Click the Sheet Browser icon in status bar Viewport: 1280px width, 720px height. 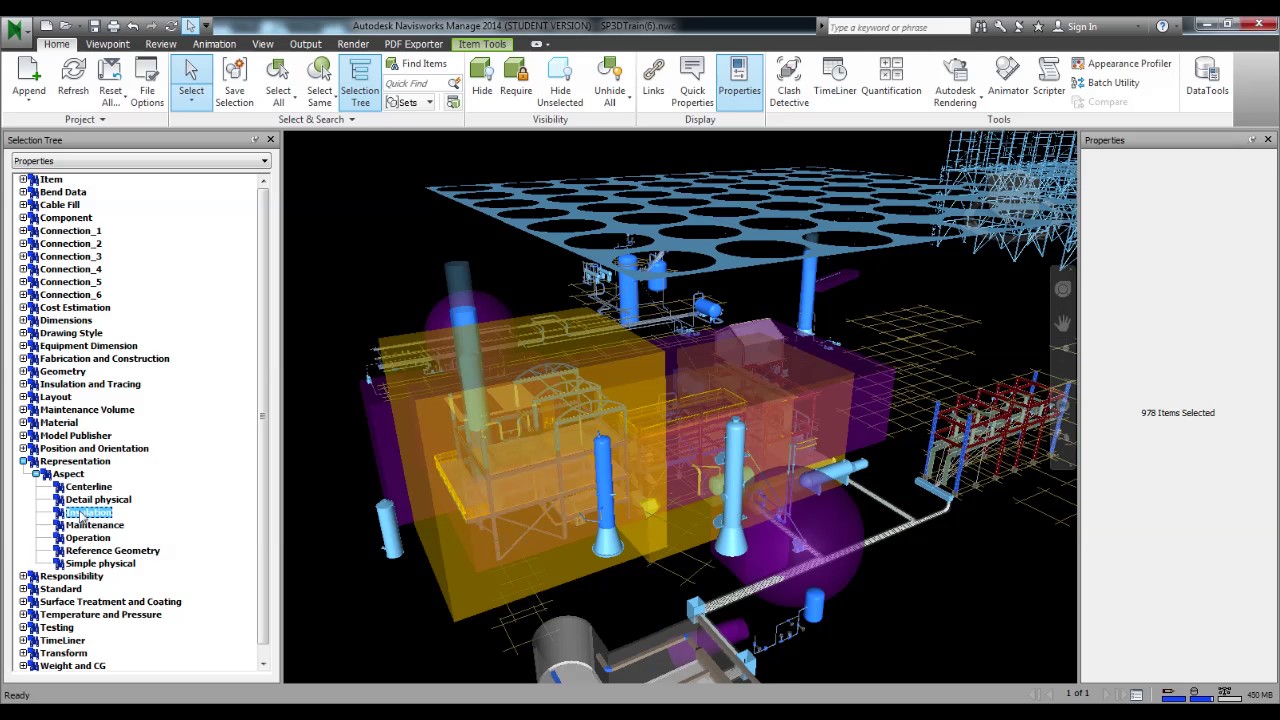1136,694
